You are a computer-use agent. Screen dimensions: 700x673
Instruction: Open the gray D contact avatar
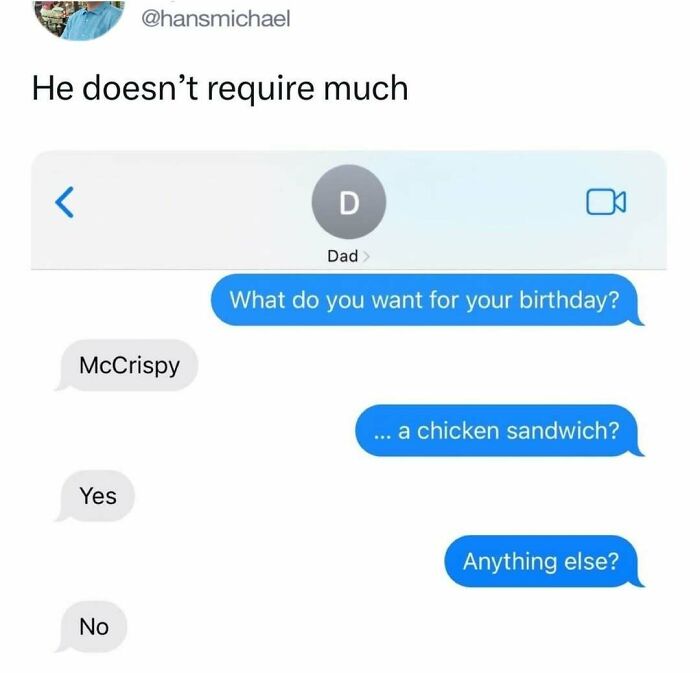click(349, 202)
